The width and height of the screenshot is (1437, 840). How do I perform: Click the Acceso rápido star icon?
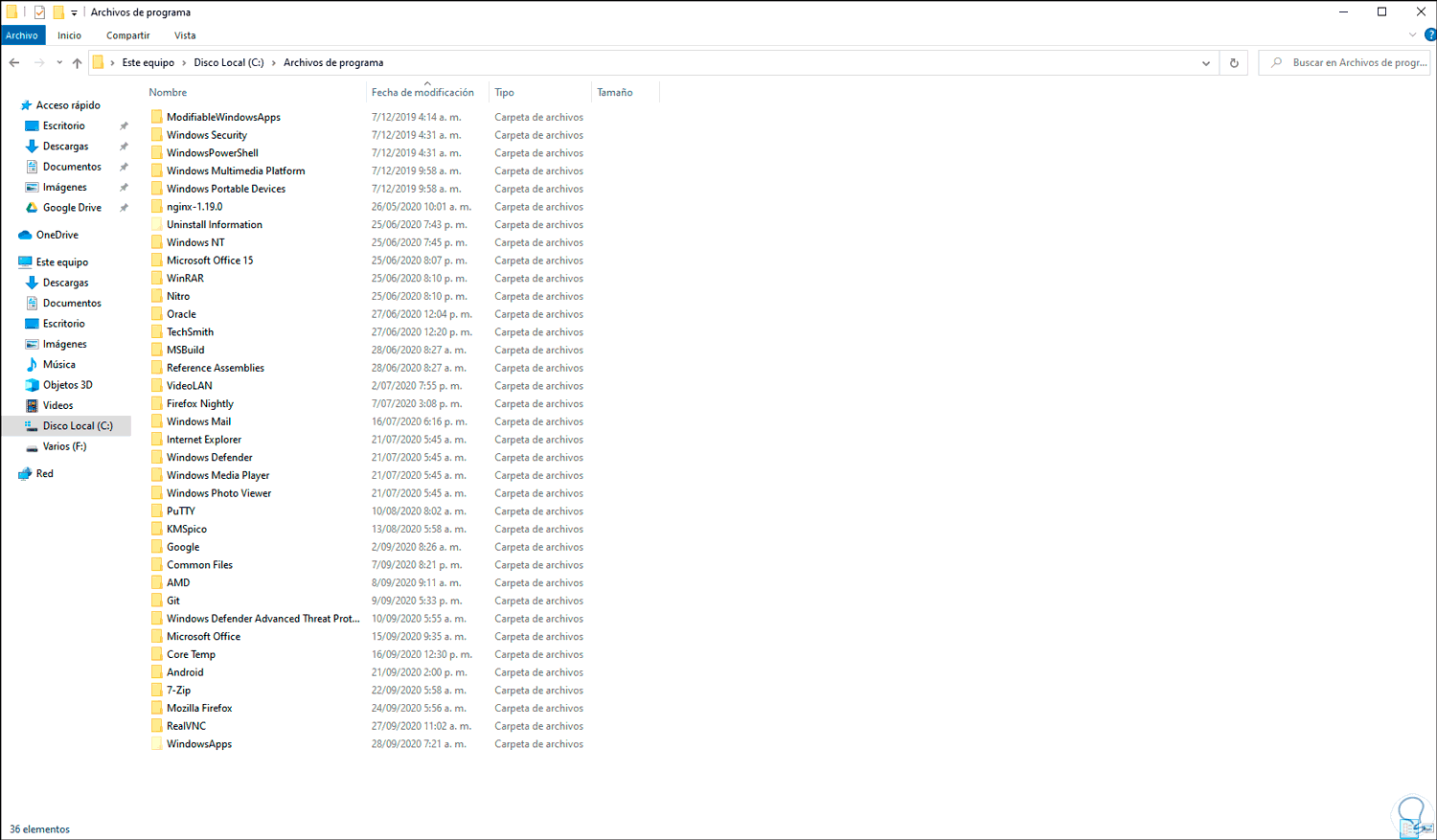26,105
